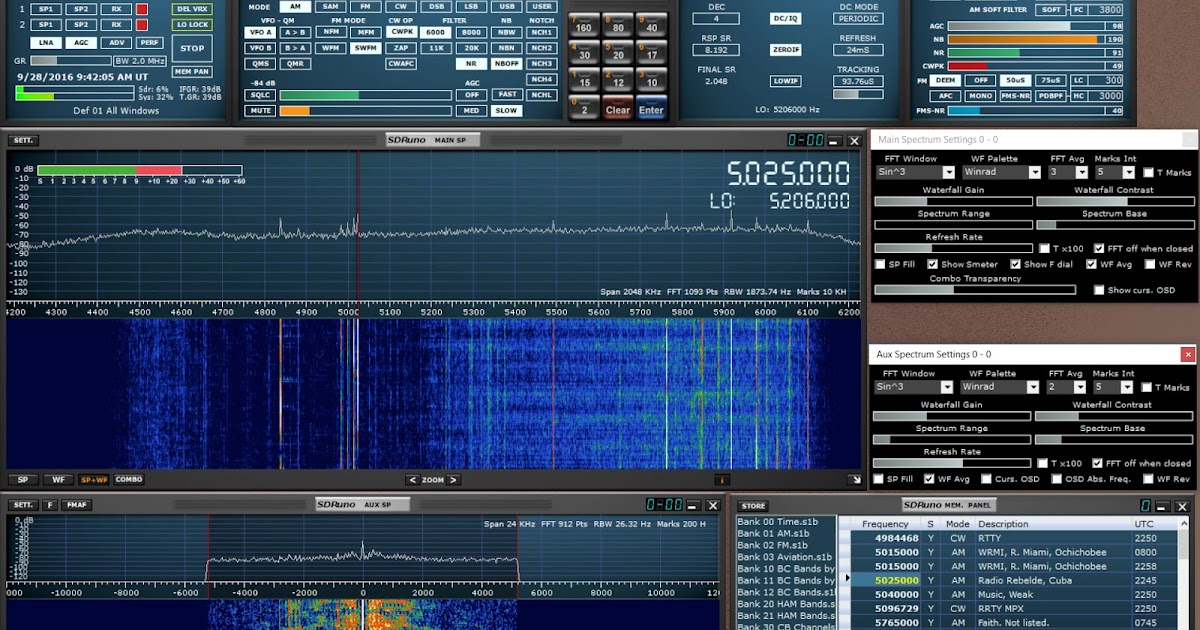This screenshot has width=1200, height=630.
Task: Switch demodulation to the CW mode tab
Action: [399, 6]
